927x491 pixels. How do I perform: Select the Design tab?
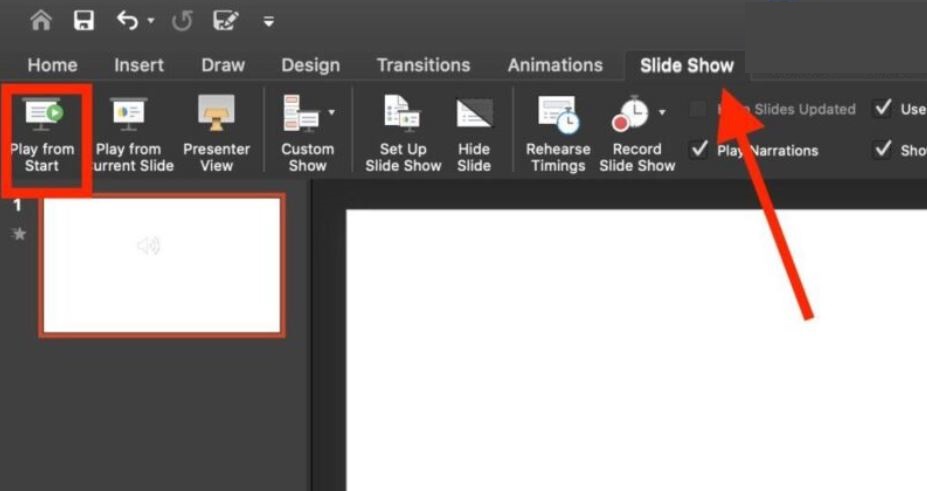tap(310, 65)
